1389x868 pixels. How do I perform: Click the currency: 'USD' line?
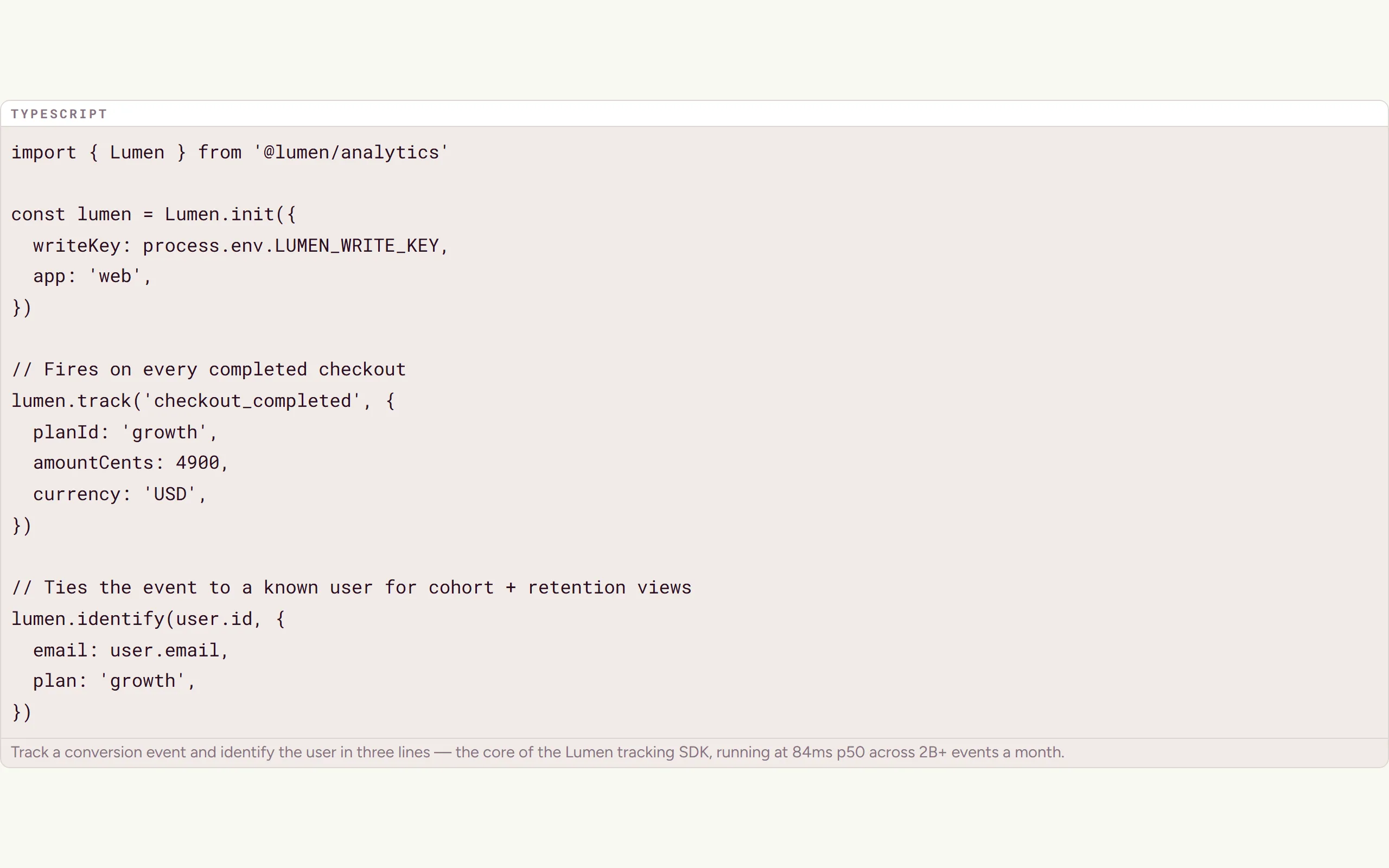119,494
